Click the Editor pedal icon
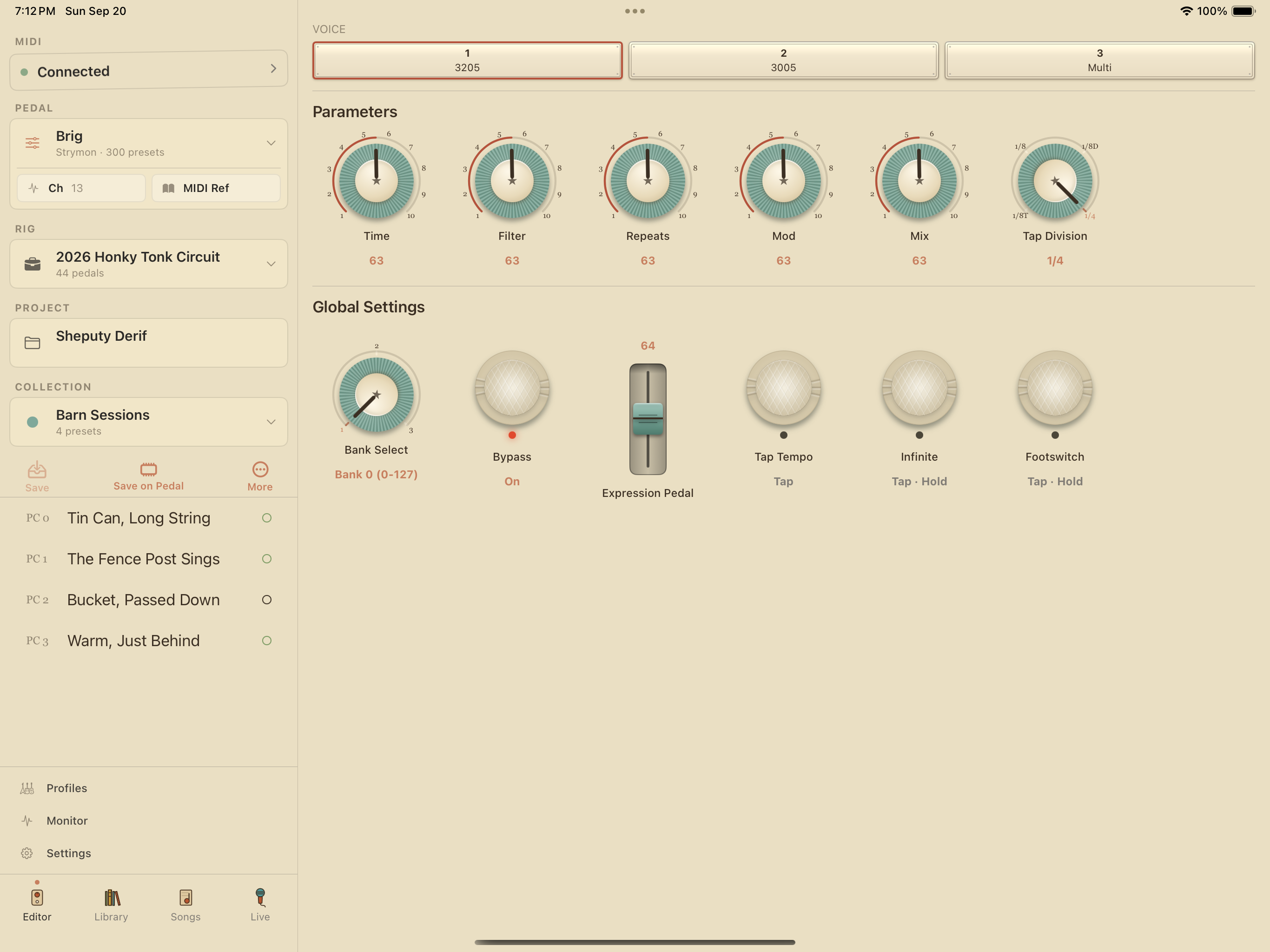 [x=37, y=898]
